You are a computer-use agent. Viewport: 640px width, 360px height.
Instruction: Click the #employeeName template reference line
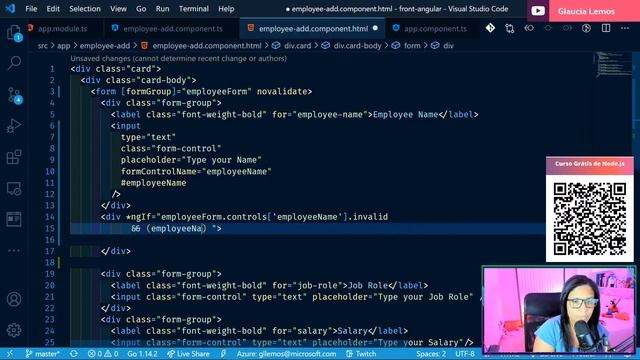(153, 183)
